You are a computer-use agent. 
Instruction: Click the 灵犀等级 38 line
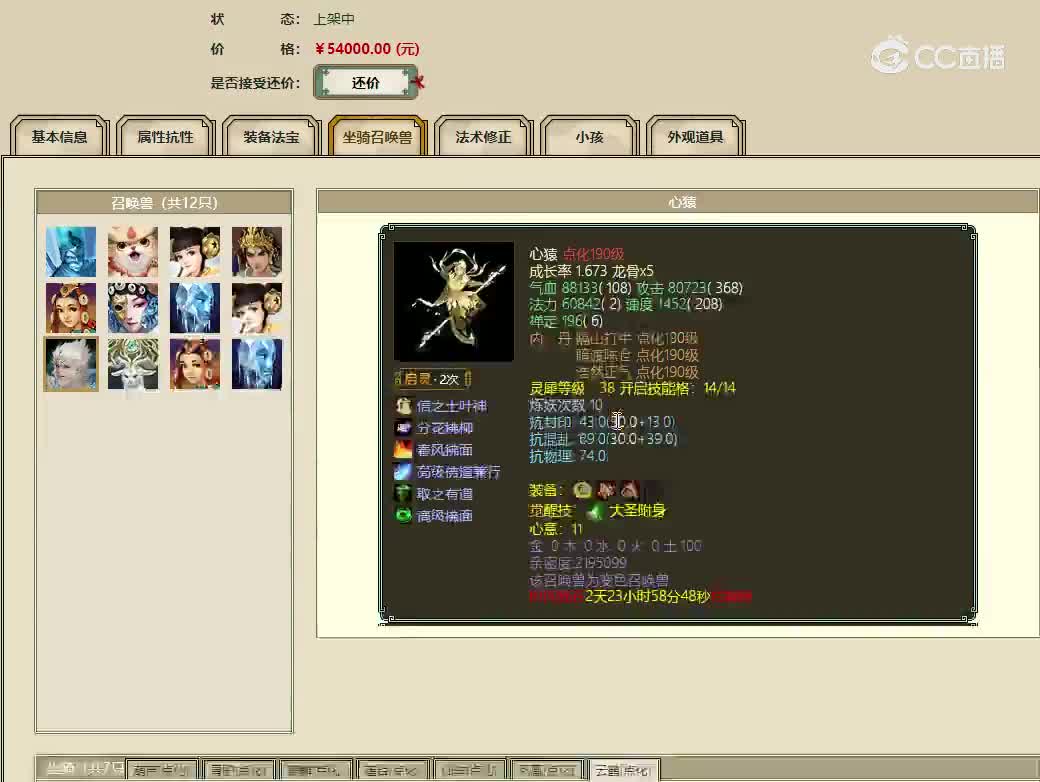coord(572,389)
